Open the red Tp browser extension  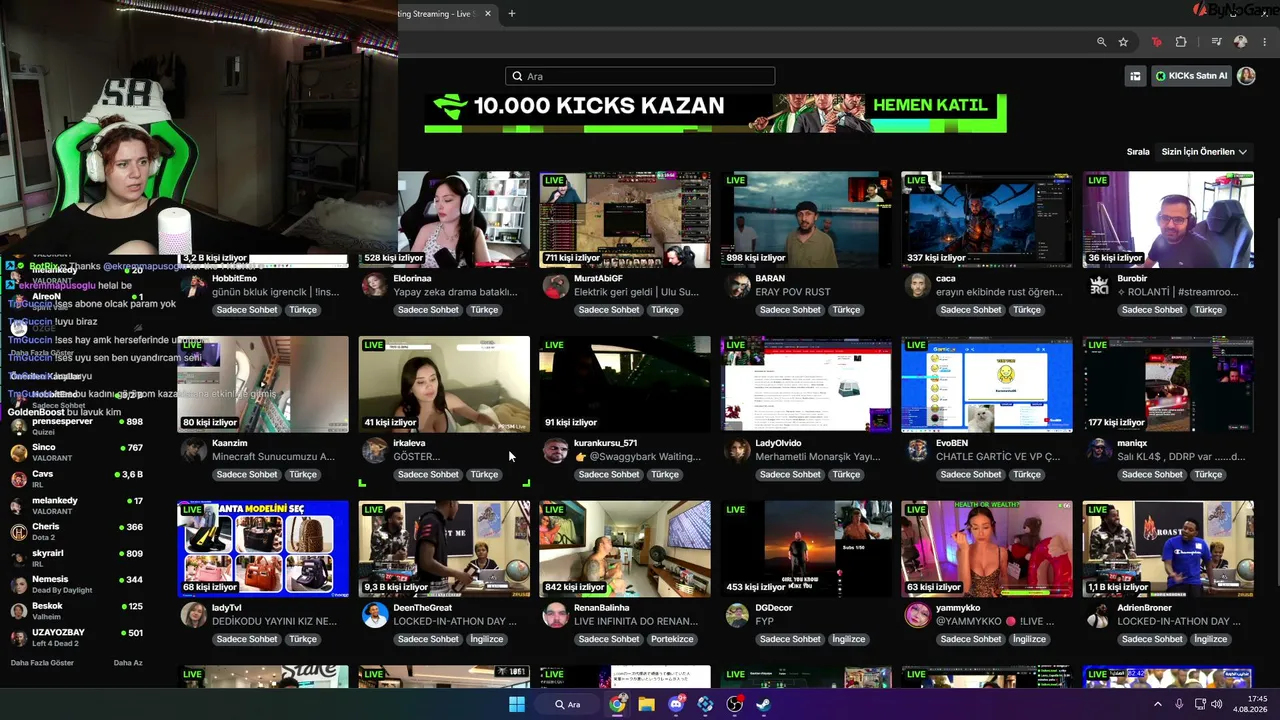click(x=1157, y=42)
